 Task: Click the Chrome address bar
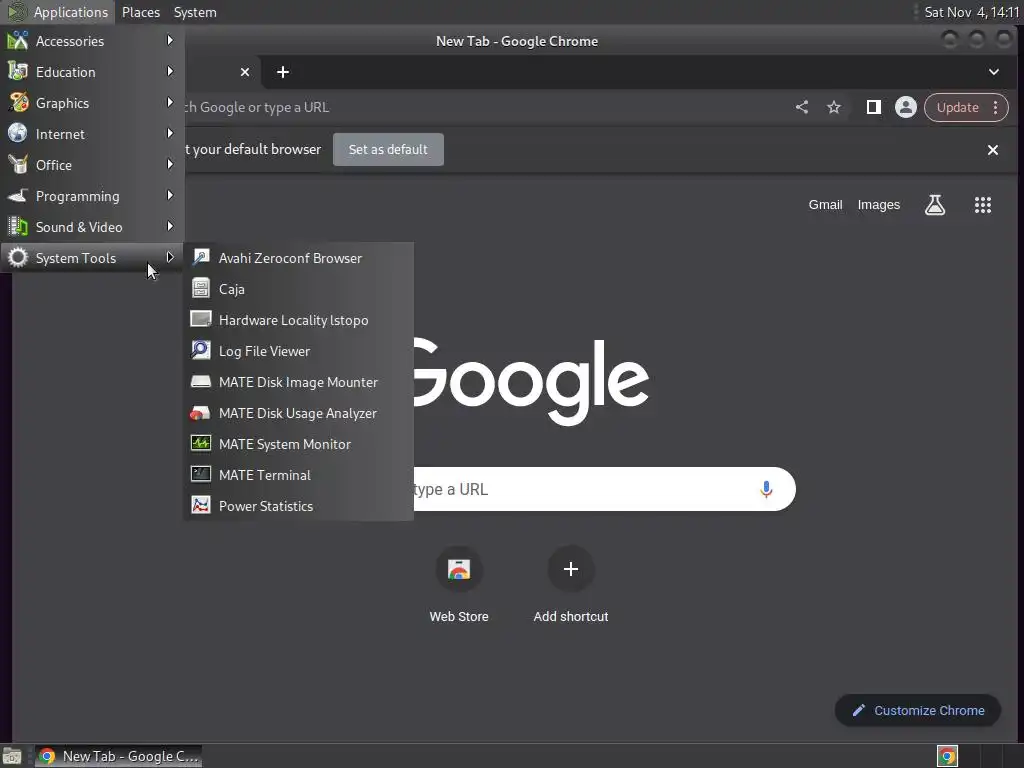pos(483,107)
